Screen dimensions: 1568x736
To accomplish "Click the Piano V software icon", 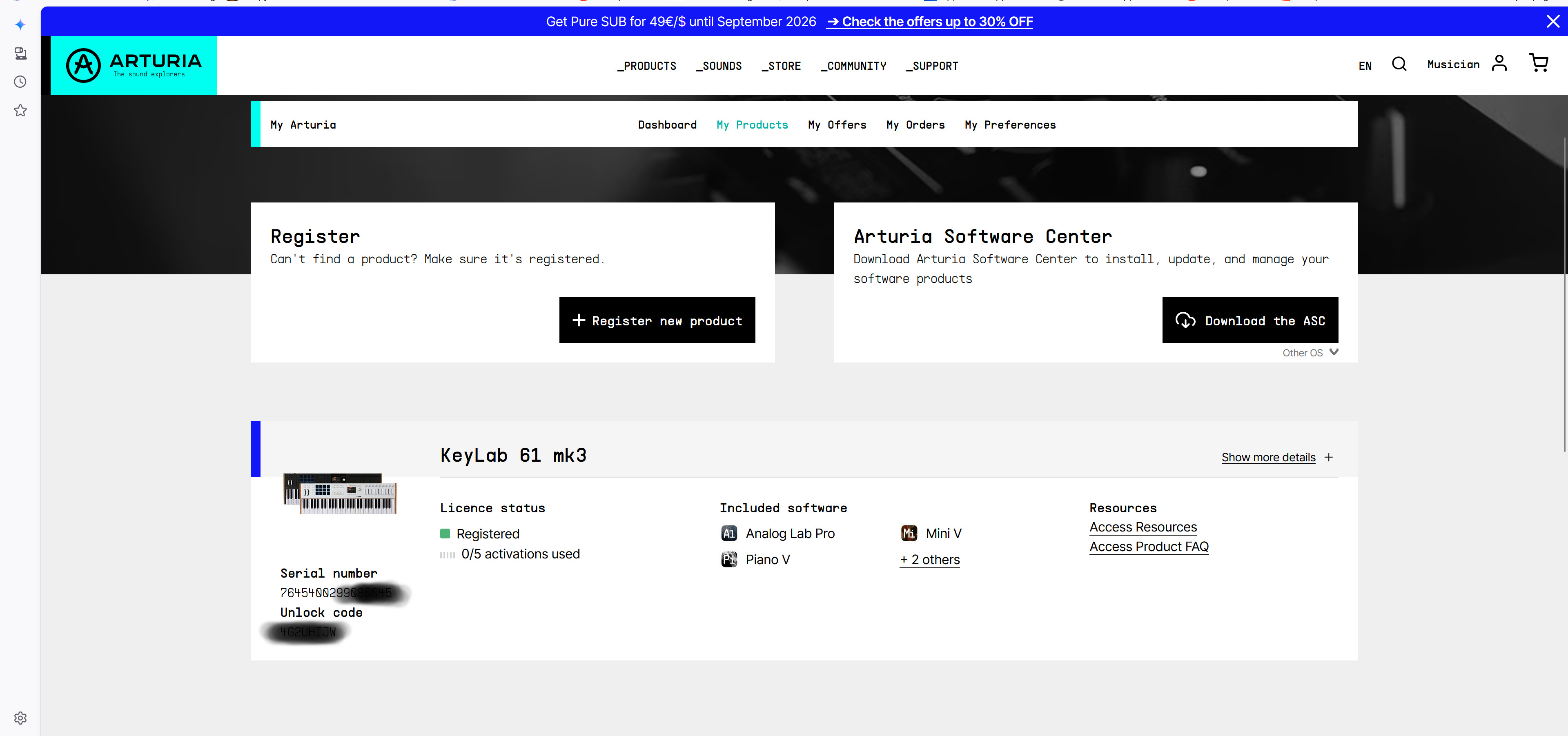I will pyautogui.click(x=728, y=560).
